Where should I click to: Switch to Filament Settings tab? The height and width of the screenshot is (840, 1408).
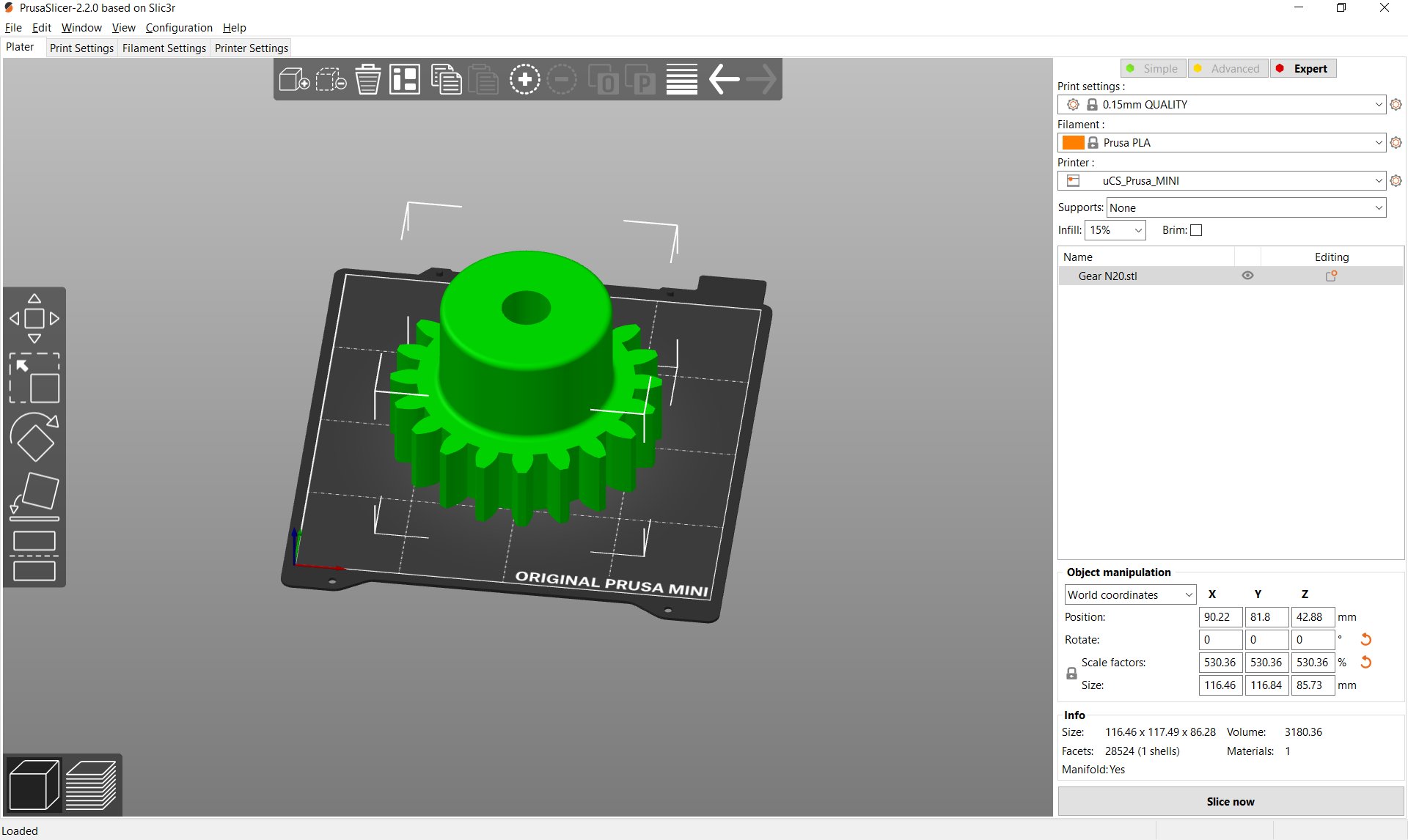coord(164,48)
